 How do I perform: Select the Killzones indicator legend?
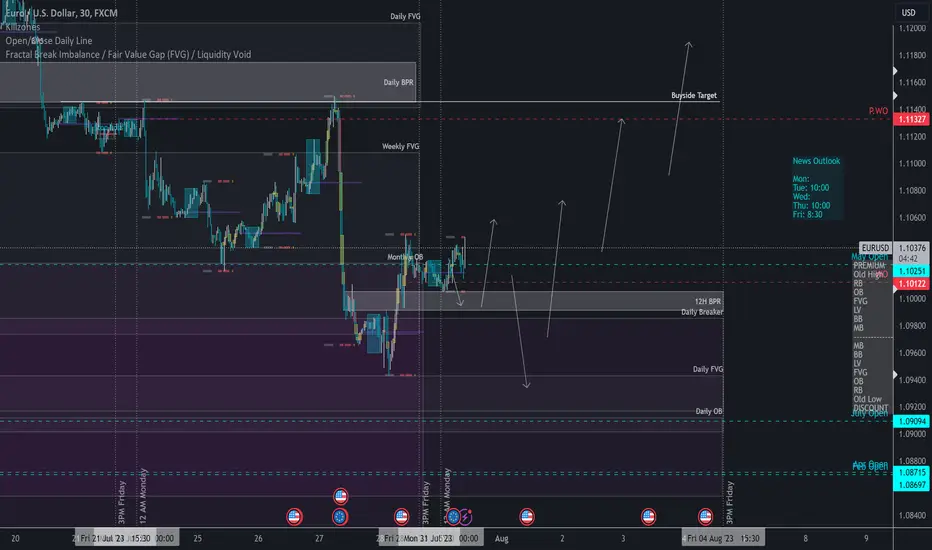click(23, 27)
